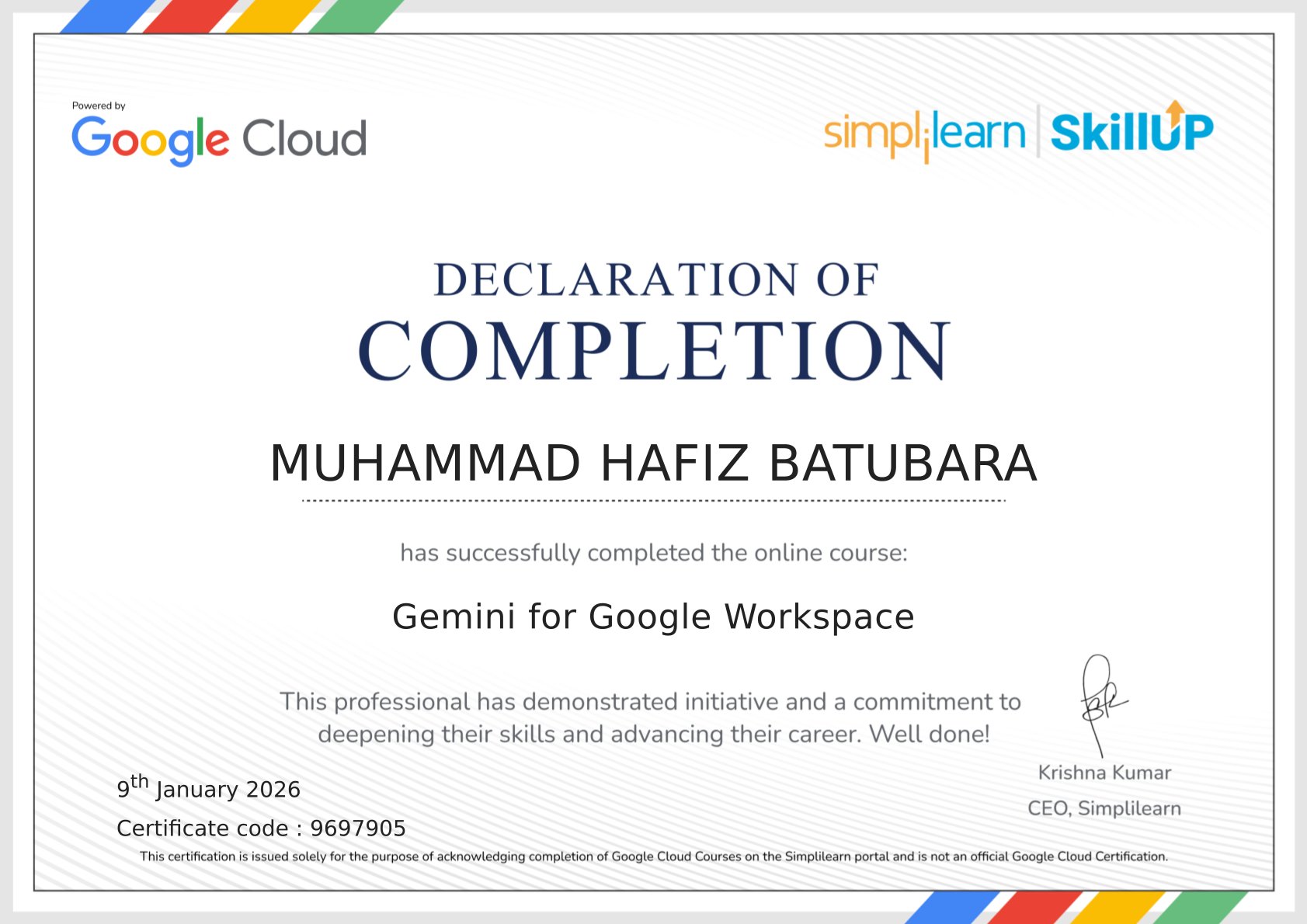Click the Google Cloud logo

(219, 140)
